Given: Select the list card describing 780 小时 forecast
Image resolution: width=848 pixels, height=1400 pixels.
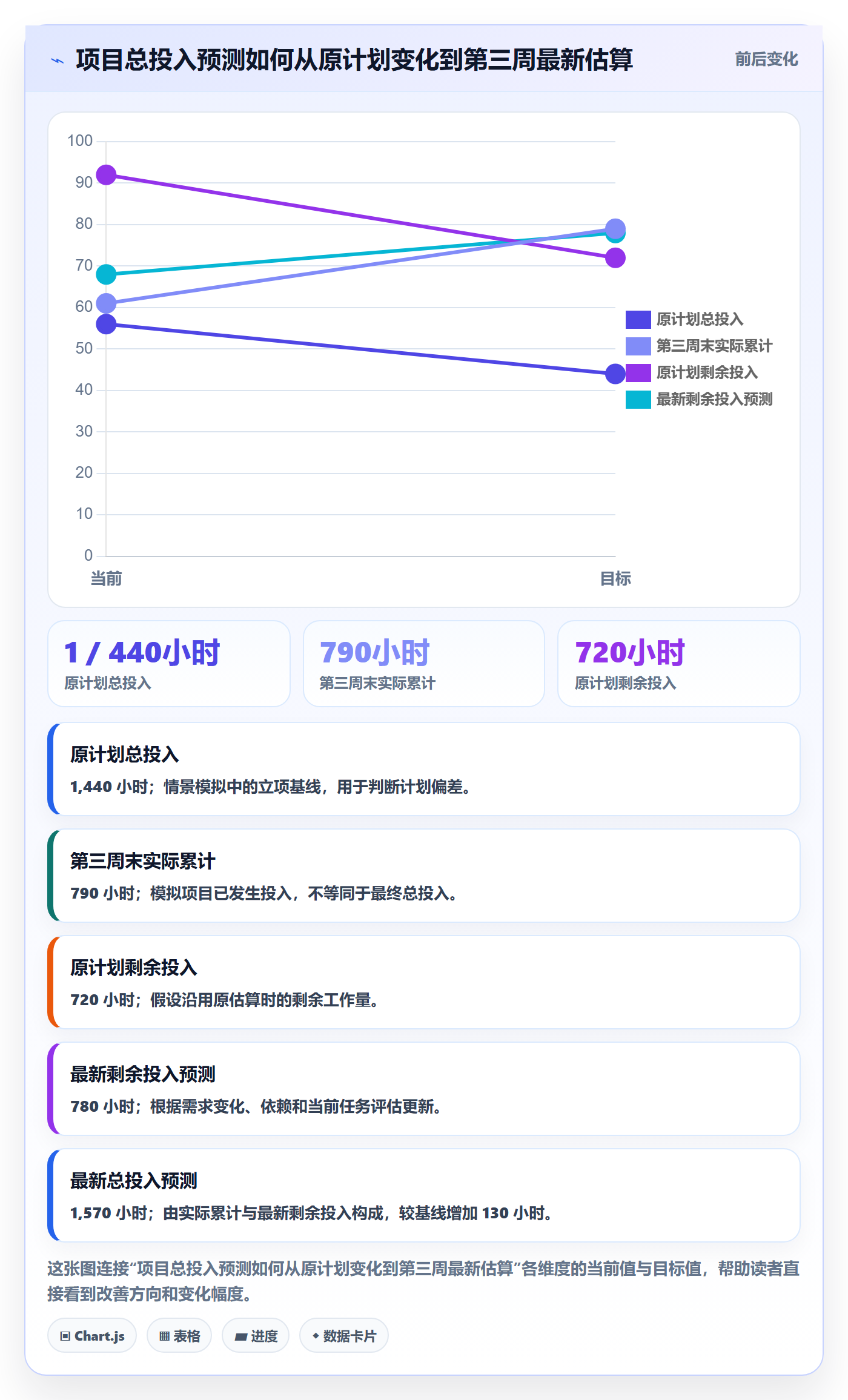Looking at the screenshot, I should [424, 1089].
